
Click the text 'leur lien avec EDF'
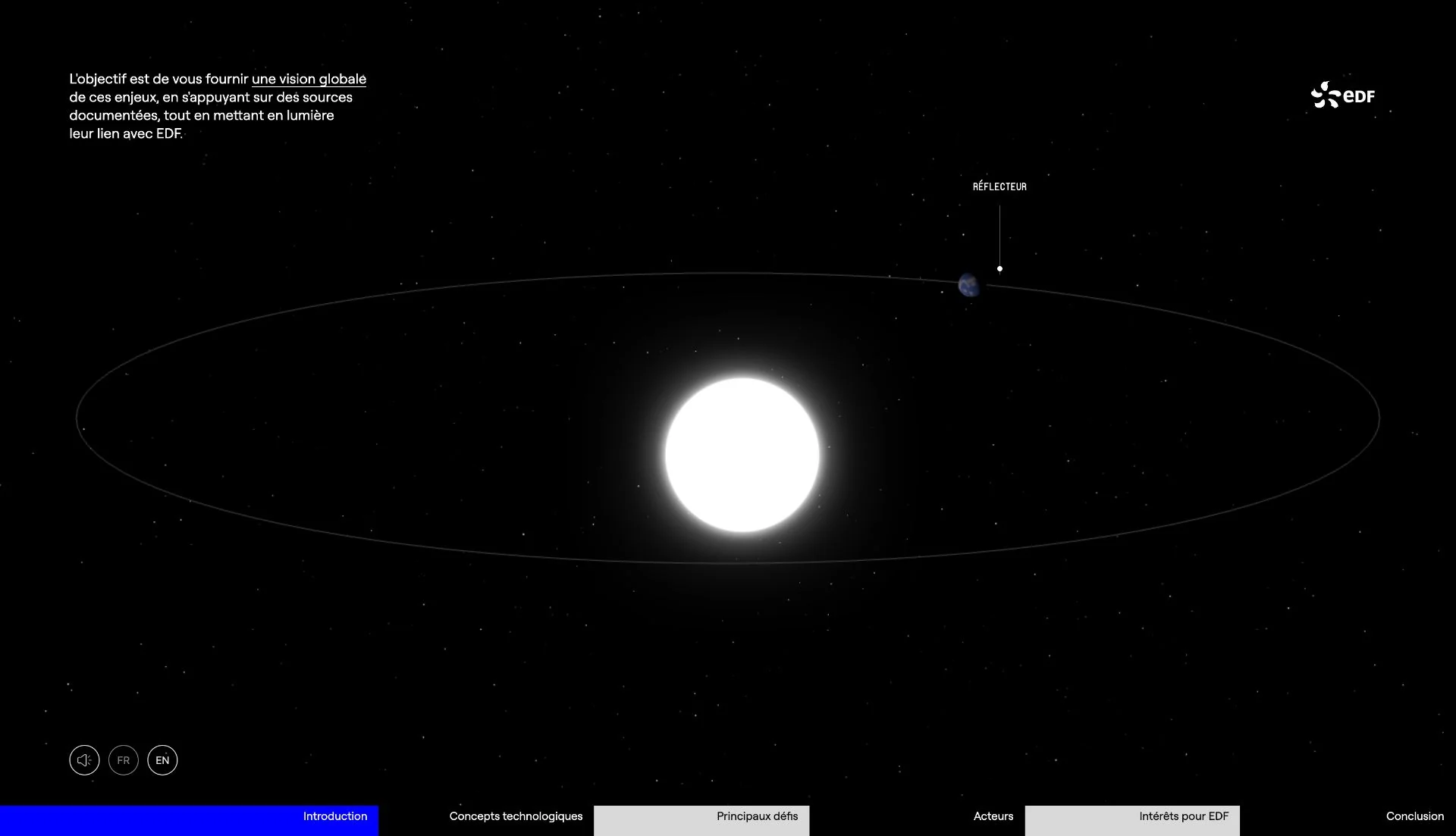[x=125, y=133]
